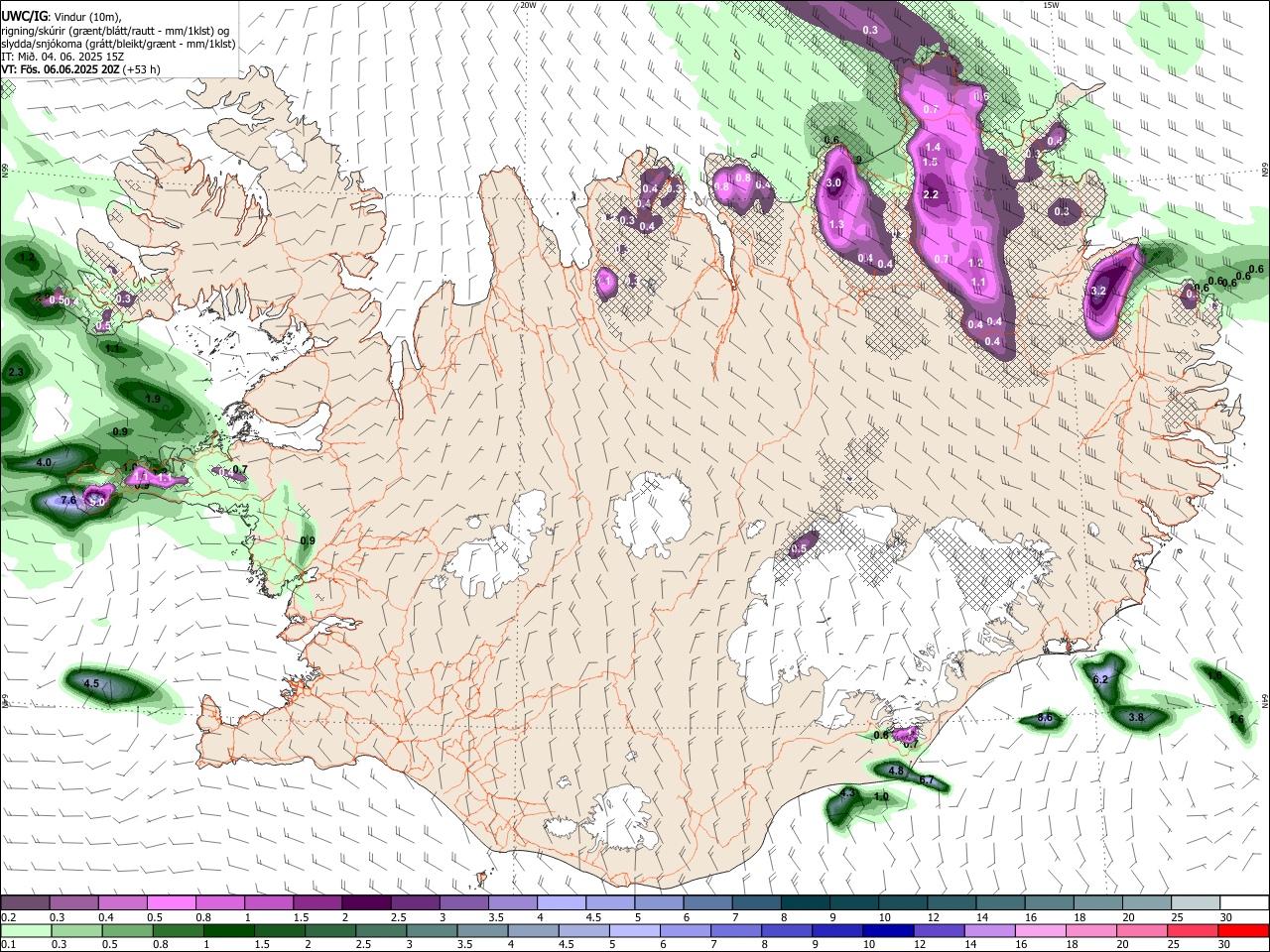
Task: Click the 'rigning/skúrir' legend description line
Action: (116, 31)
